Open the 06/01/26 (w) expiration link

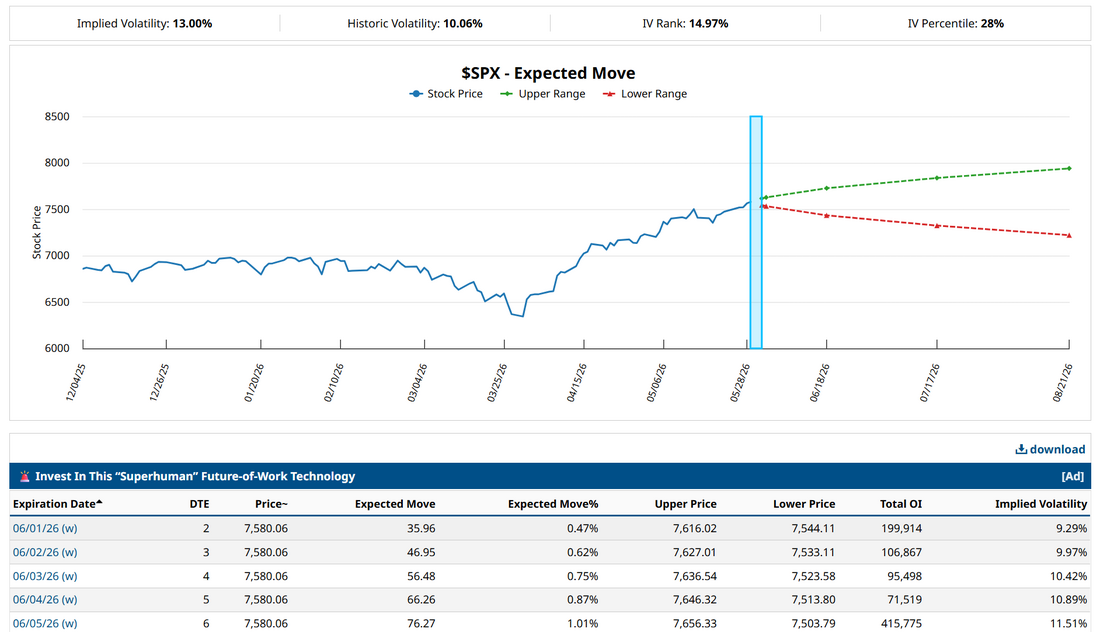point(45,528)
